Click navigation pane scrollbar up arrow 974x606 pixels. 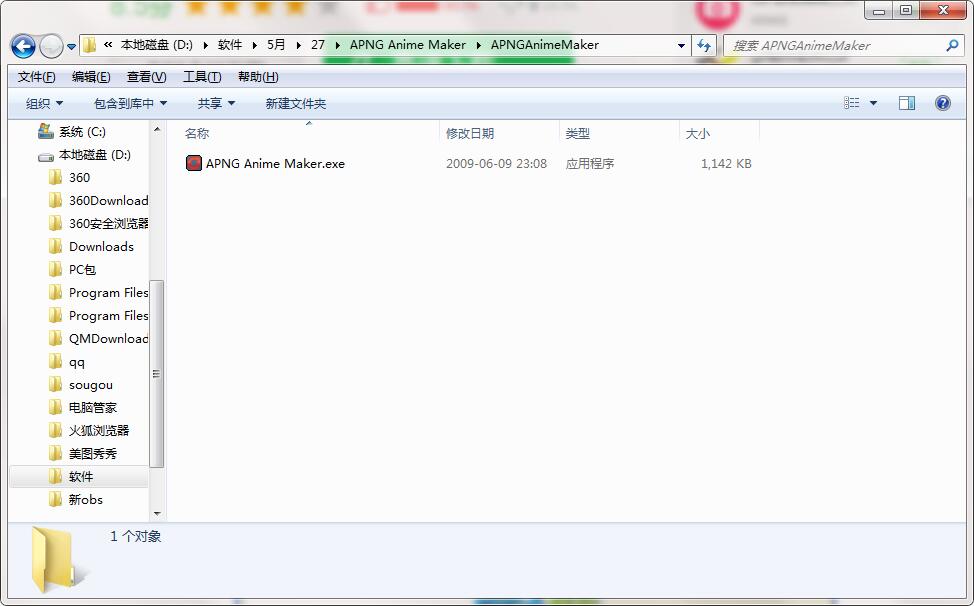[157, 129]
